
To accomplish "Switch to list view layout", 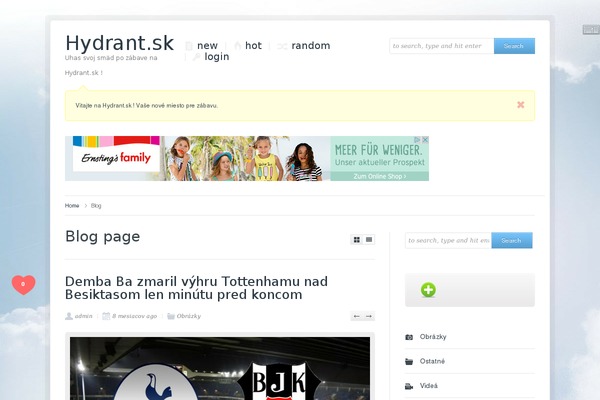I will 369,240.
